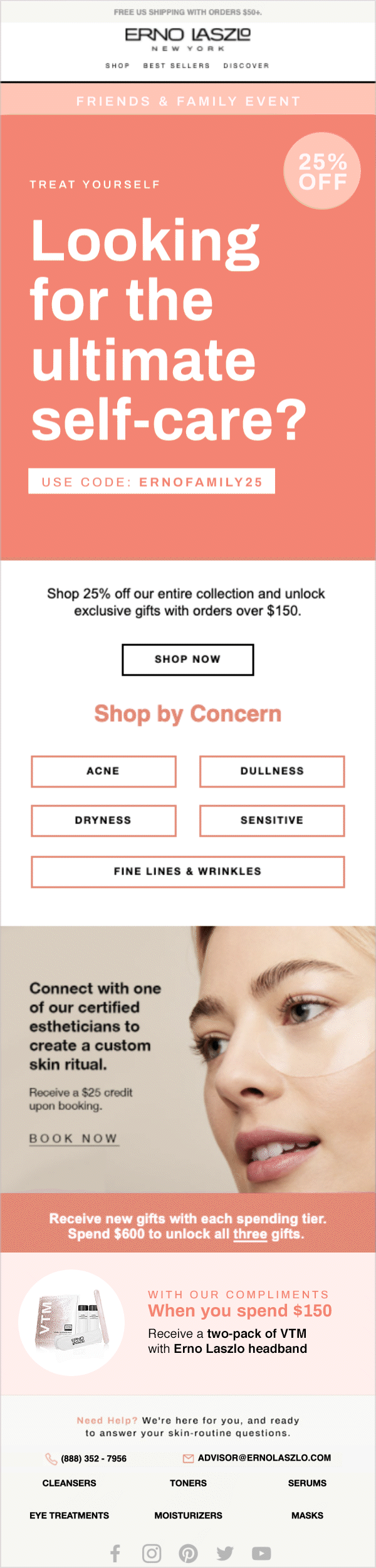
Task: Open the YouTube icon in footer
Action: pyautogui.click(x=261, y=1553)
